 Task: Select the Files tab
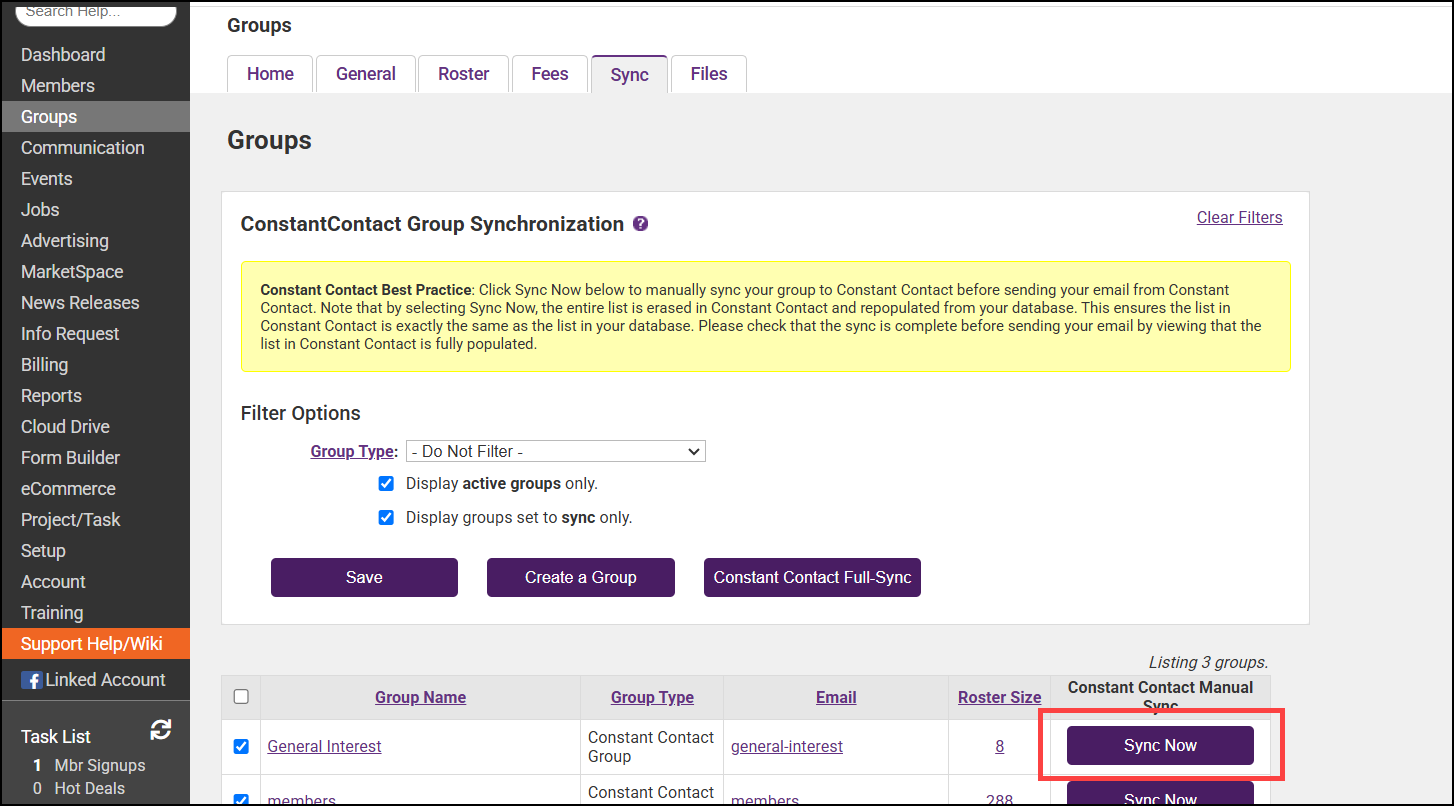tap(709, 74)
